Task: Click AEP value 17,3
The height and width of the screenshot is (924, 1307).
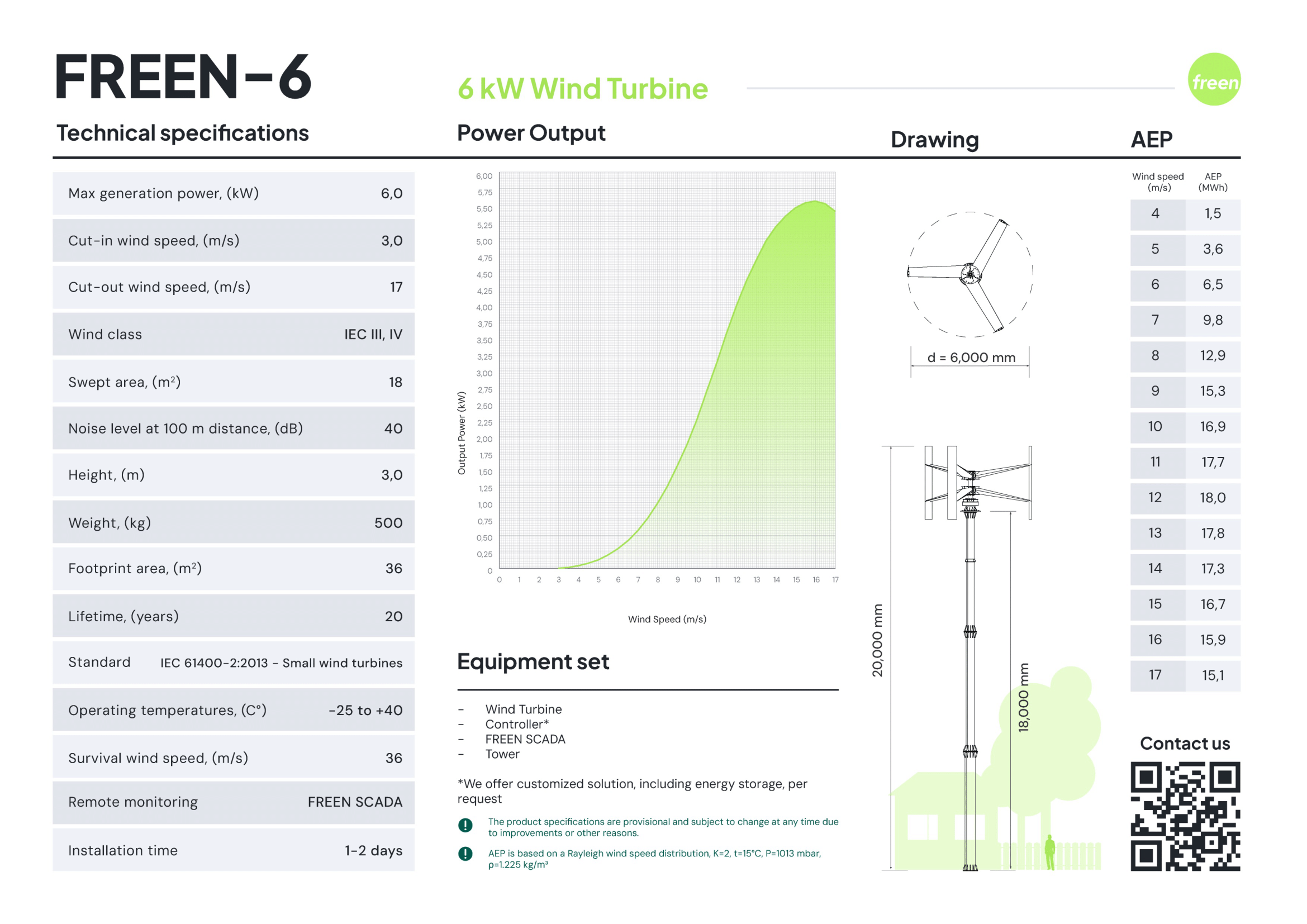Action: (x=1213, y=568)
